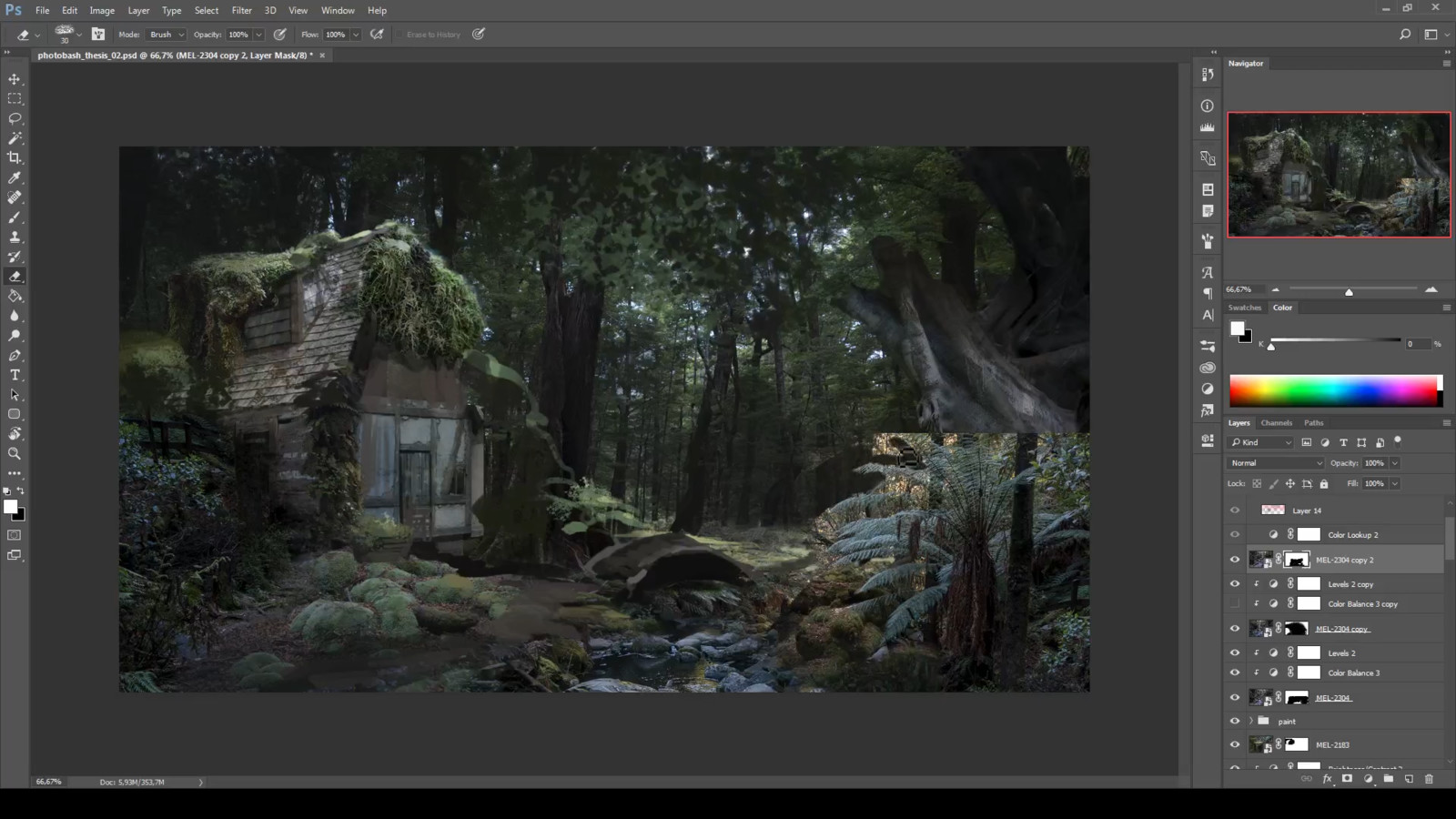
Task: Click the Navigator preview thumbnail
Action: (1339, 175)
